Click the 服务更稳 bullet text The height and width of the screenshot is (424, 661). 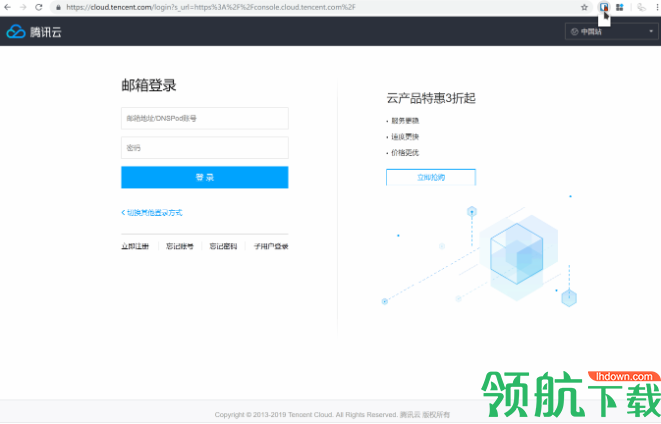[405, 121]
